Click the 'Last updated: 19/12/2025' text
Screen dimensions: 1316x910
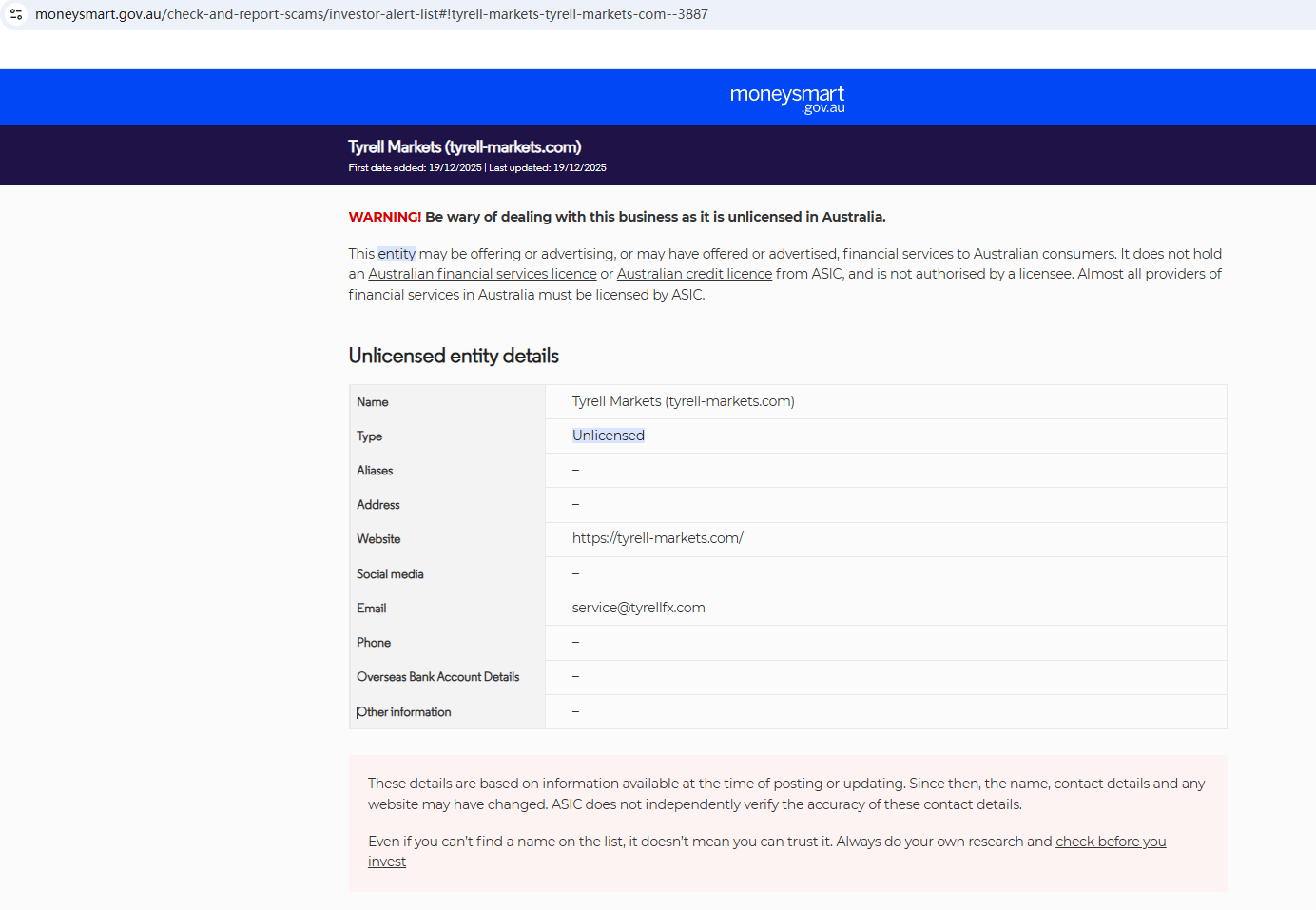(548, 167)
